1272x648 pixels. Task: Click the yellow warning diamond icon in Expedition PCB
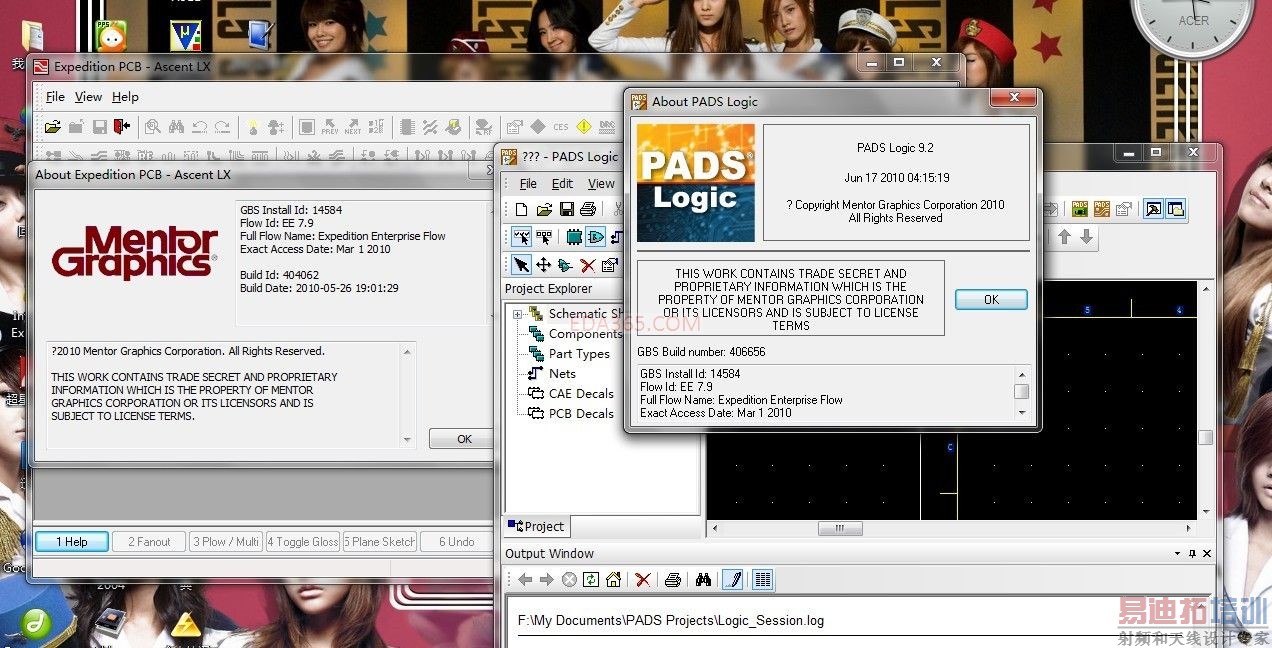pyautogui.click(x=583, y=127)
